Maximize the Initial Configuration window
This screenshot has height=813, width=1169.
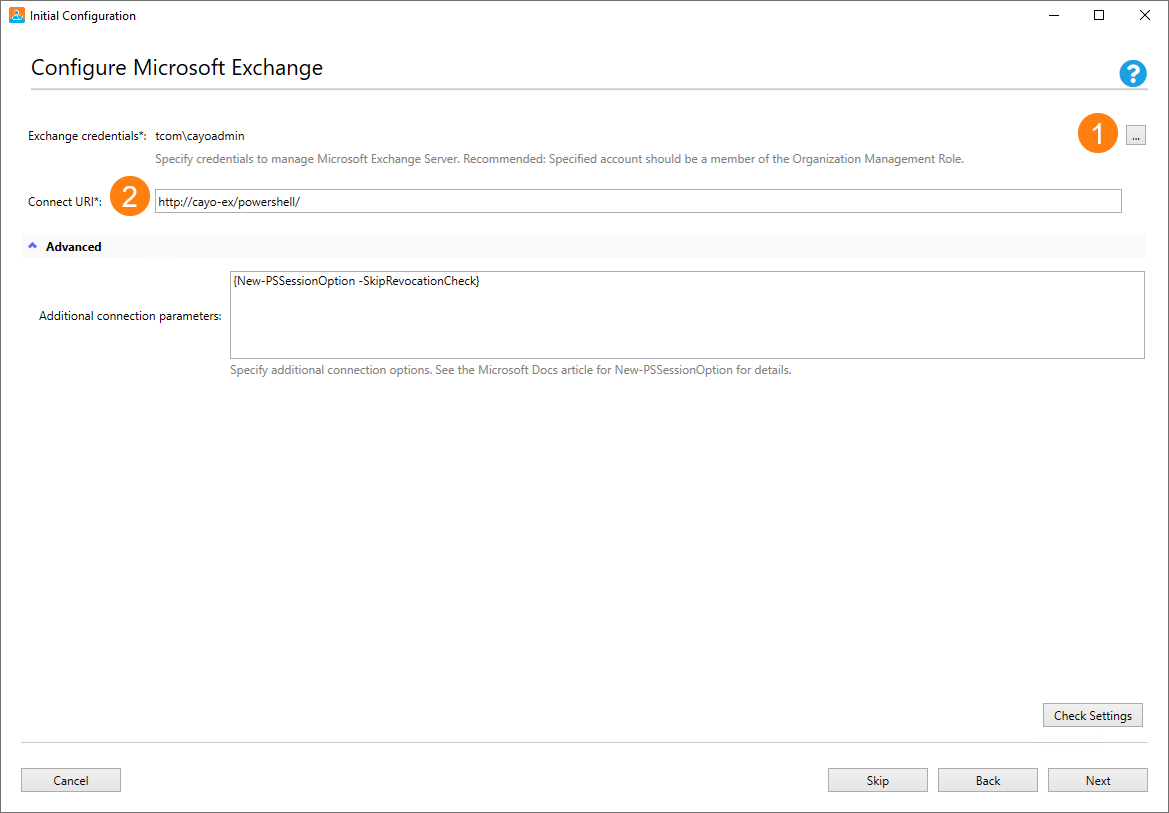tap(1099, 15)
